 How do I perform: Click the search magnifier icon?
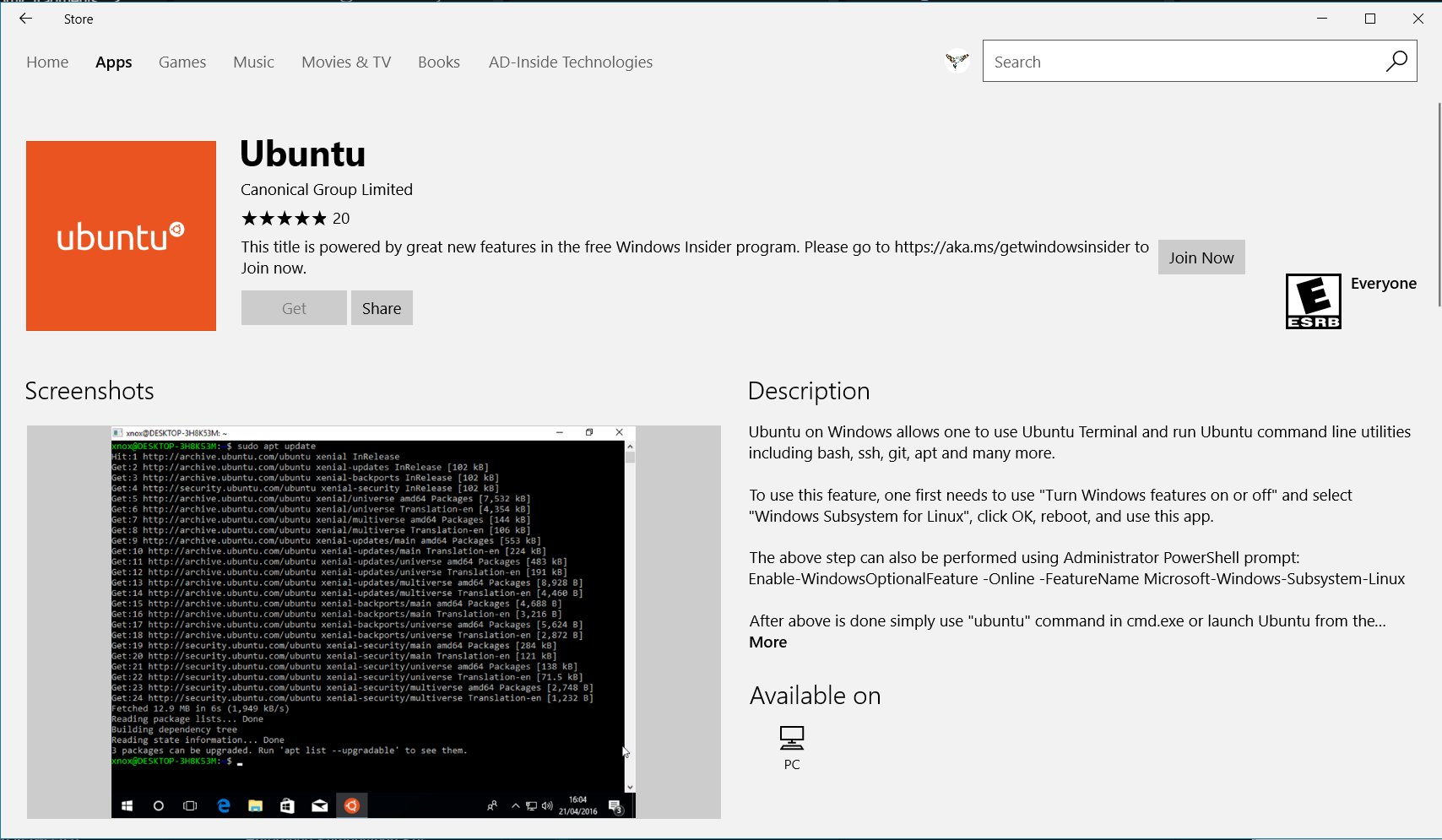click(1396, 62)
